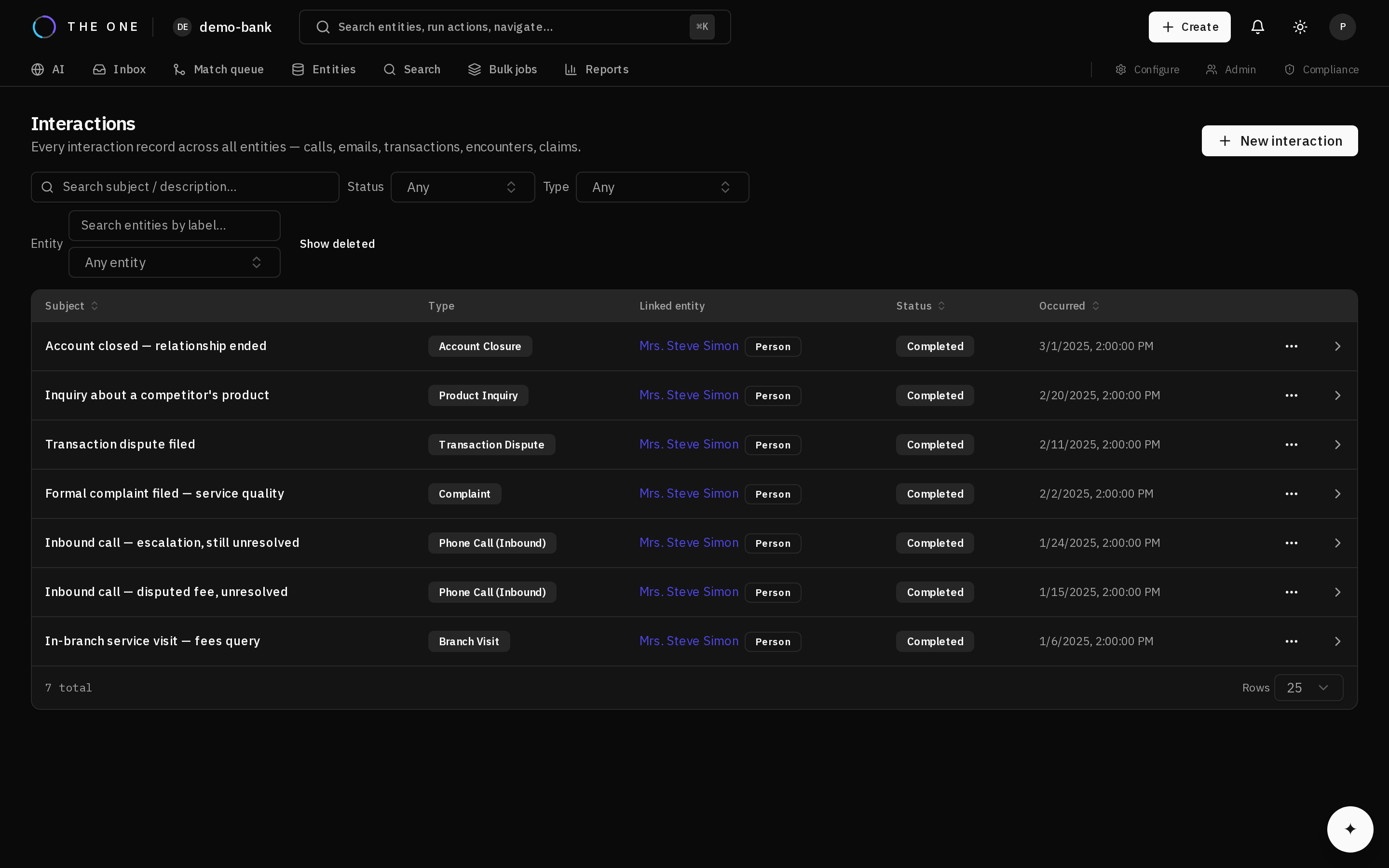Go to the AI tab

pyautogui.click(x=48, y=69)
